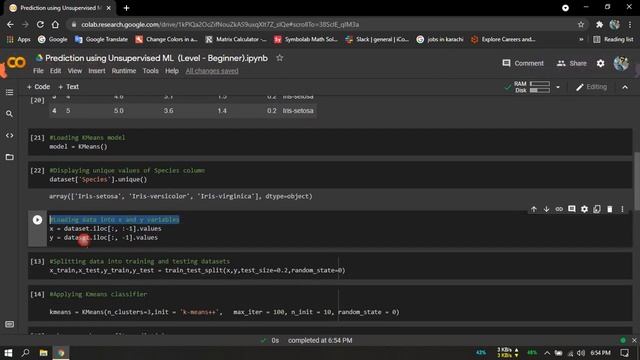Screen dimensions: 640x360
Task: Click the Comment button
Action: pos(523,63)
